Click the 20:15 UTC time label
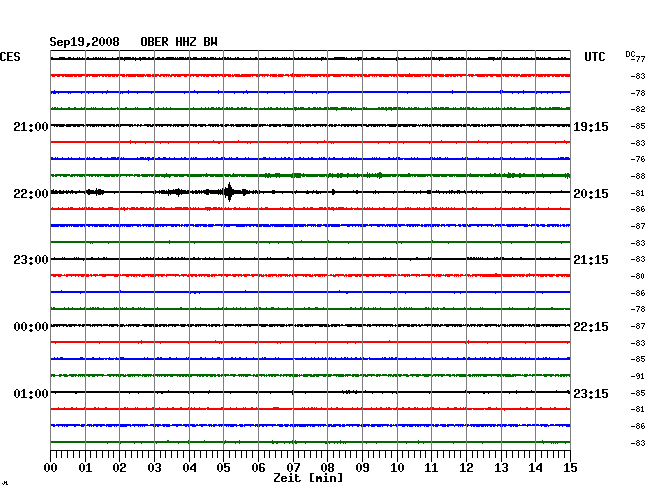The width and height of the screenshot is (650, 494). pyautogui.click(x=591, y=194)
